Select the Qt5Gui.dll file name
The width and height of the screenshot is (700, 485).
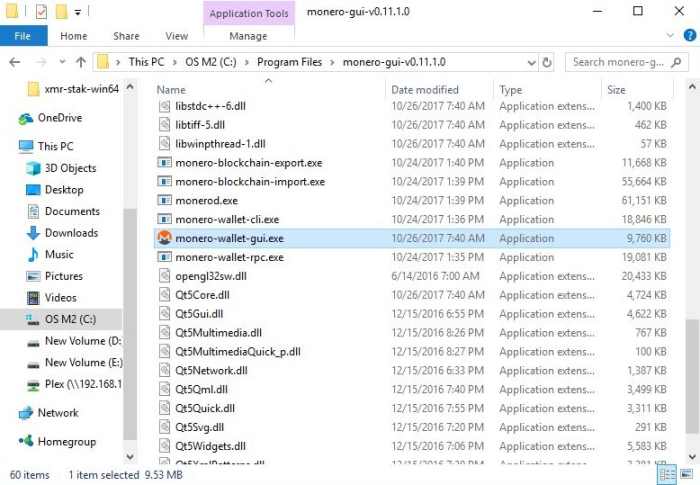[x=199, y=314]
